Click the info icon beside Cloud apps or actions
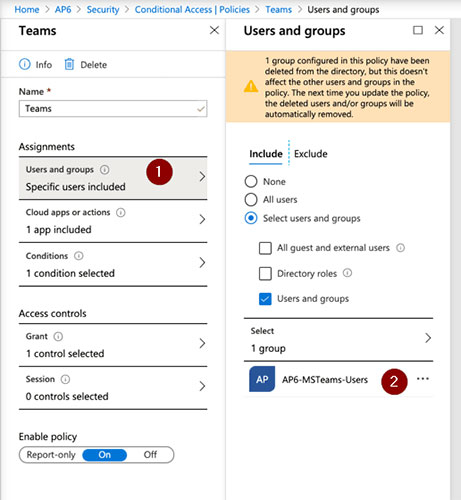Image resolution: width=461 pixels, height=500 pixels. 121,212
